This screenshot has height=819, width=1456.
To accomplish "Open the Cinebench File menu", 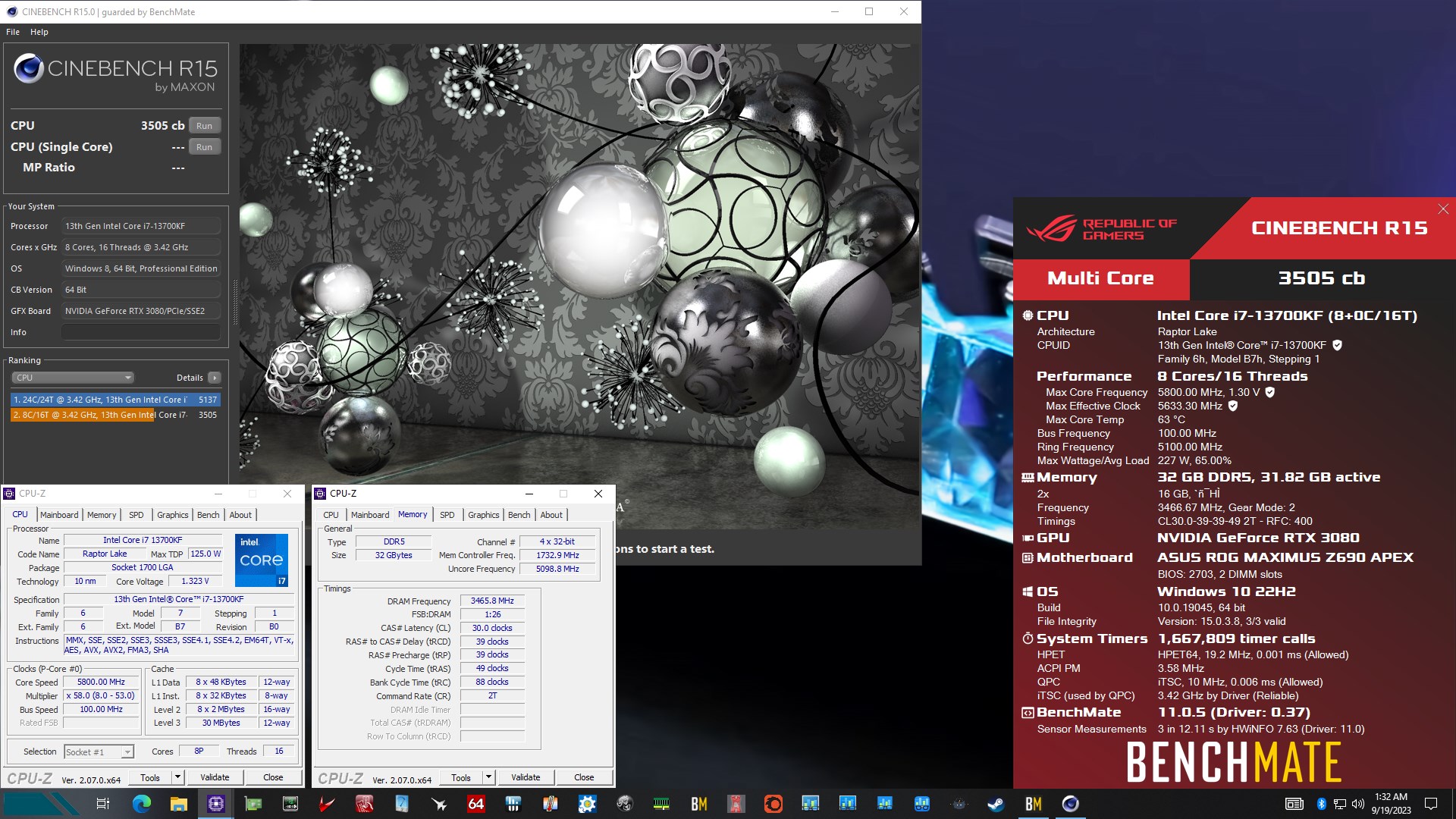I will coord(13,32).
